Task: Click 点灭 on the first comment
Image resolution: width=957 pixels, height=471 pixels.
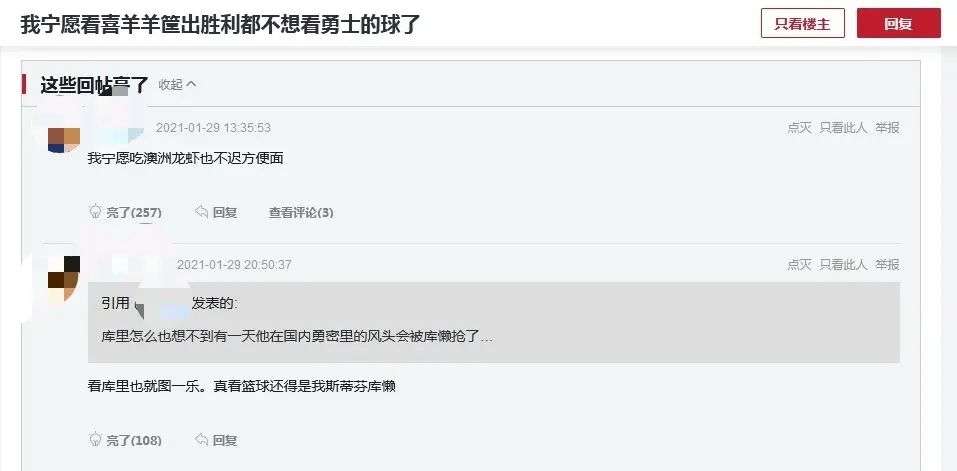Action: (800, 128)
